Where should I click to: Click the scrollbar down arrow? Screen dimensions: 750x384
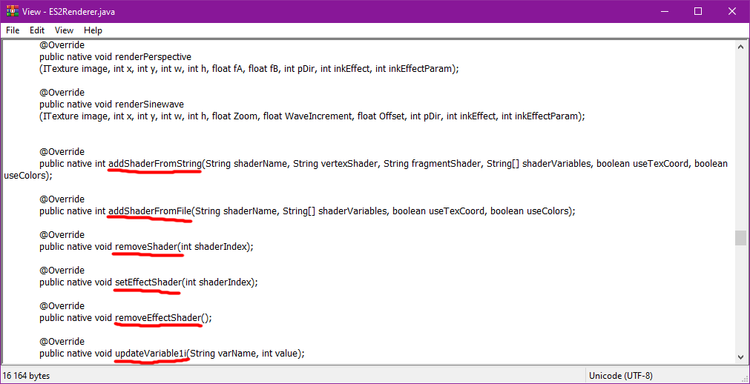click(x=740, y=357)
